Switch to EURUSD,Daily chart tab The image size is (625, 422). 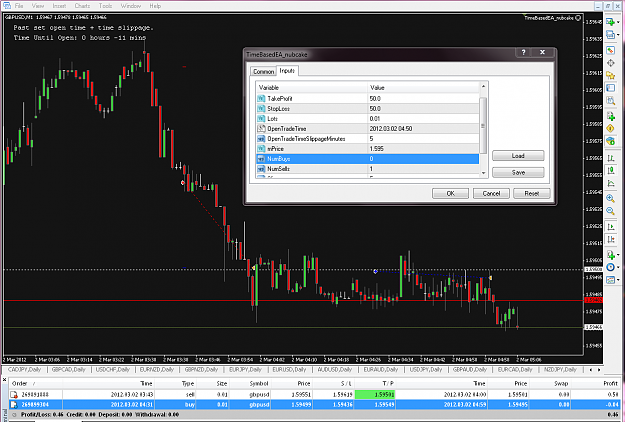(289, 369)
